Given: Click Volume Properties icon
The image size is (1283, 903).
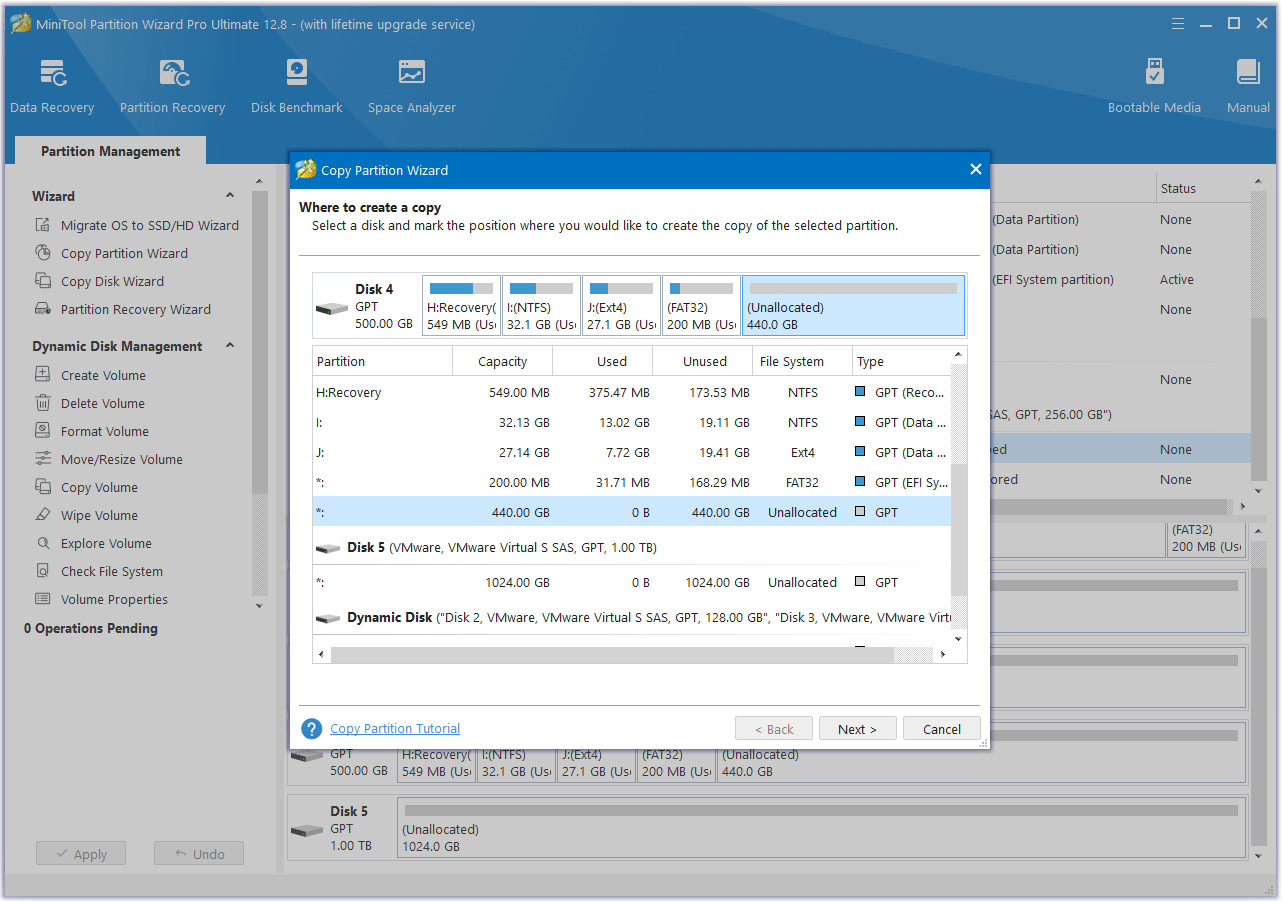Looking at the screenshot, I should 43,599.
